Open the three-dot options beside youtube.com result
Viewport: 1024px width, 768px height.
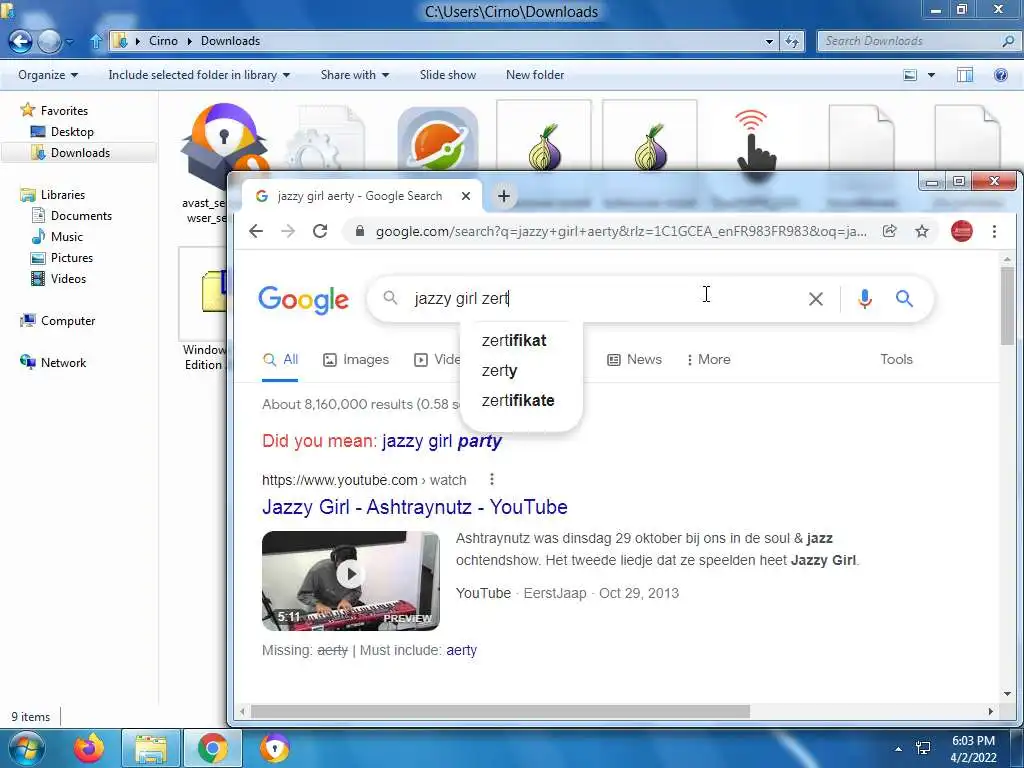pos(492,479)
